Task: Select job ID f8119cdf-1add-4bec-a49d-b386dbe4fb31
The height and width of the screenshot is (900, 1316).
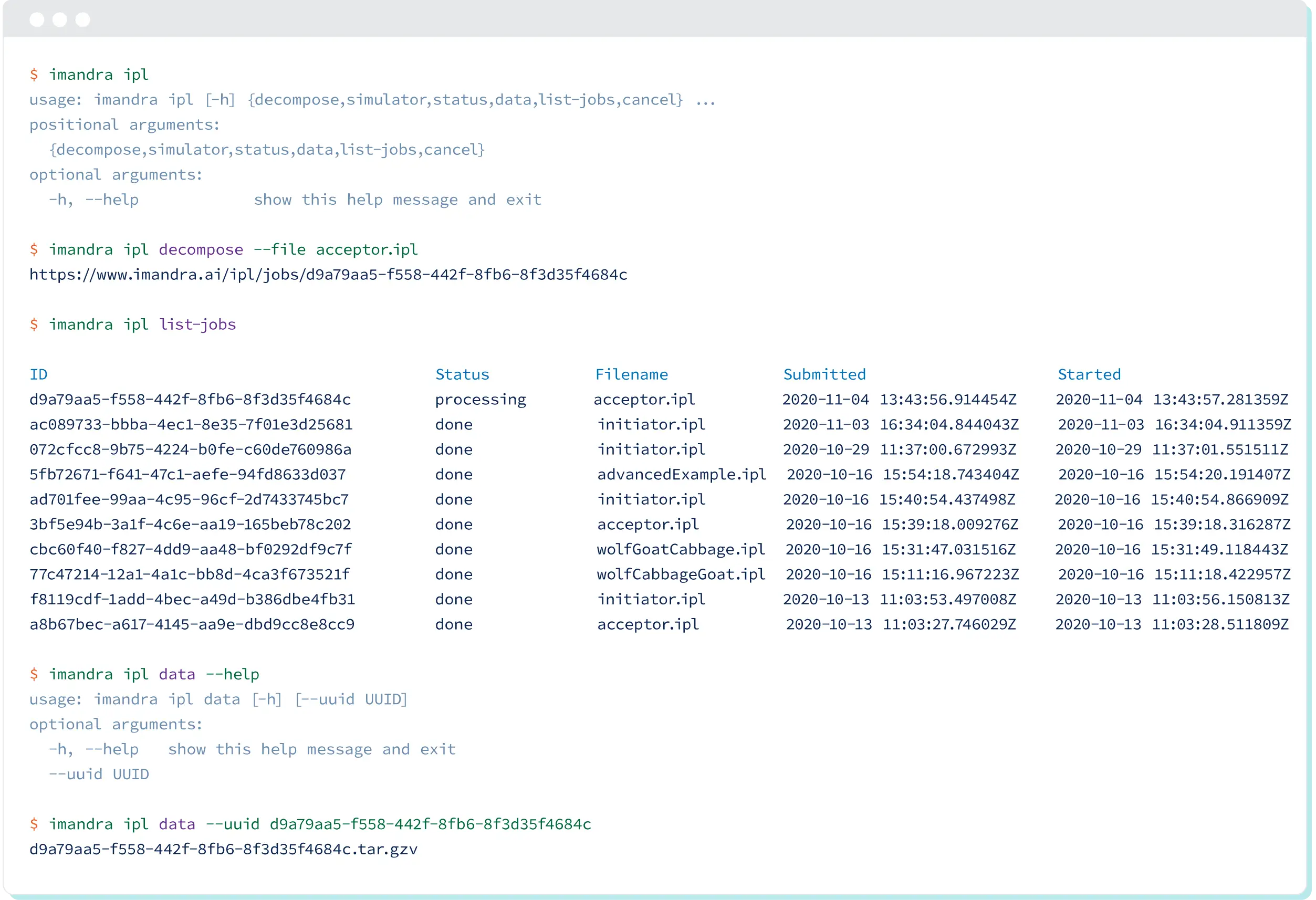Action: click(x=192, y=600)
